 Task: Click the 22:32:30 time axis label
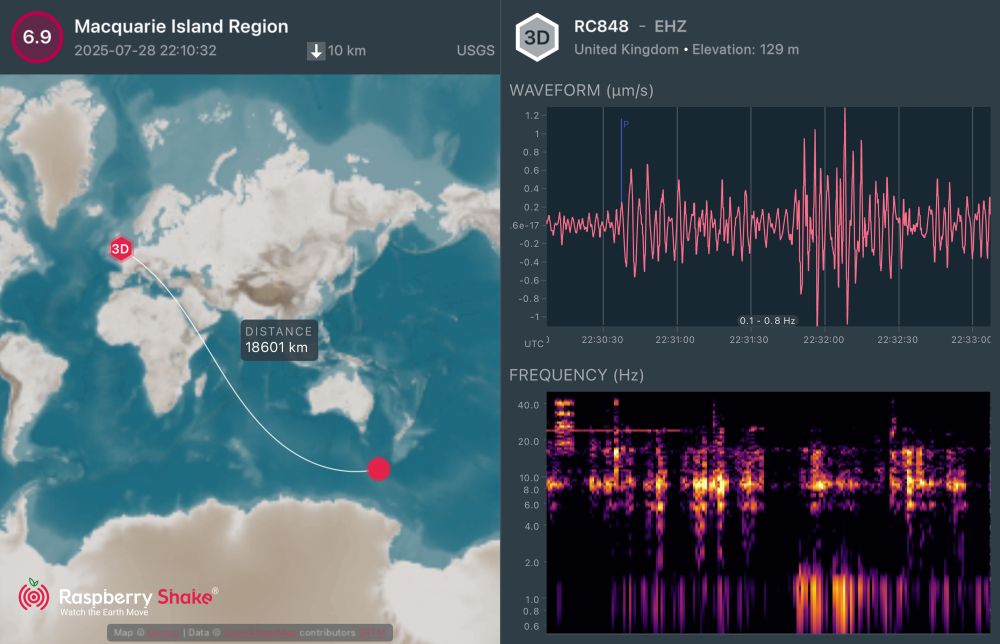coord(897,340)
